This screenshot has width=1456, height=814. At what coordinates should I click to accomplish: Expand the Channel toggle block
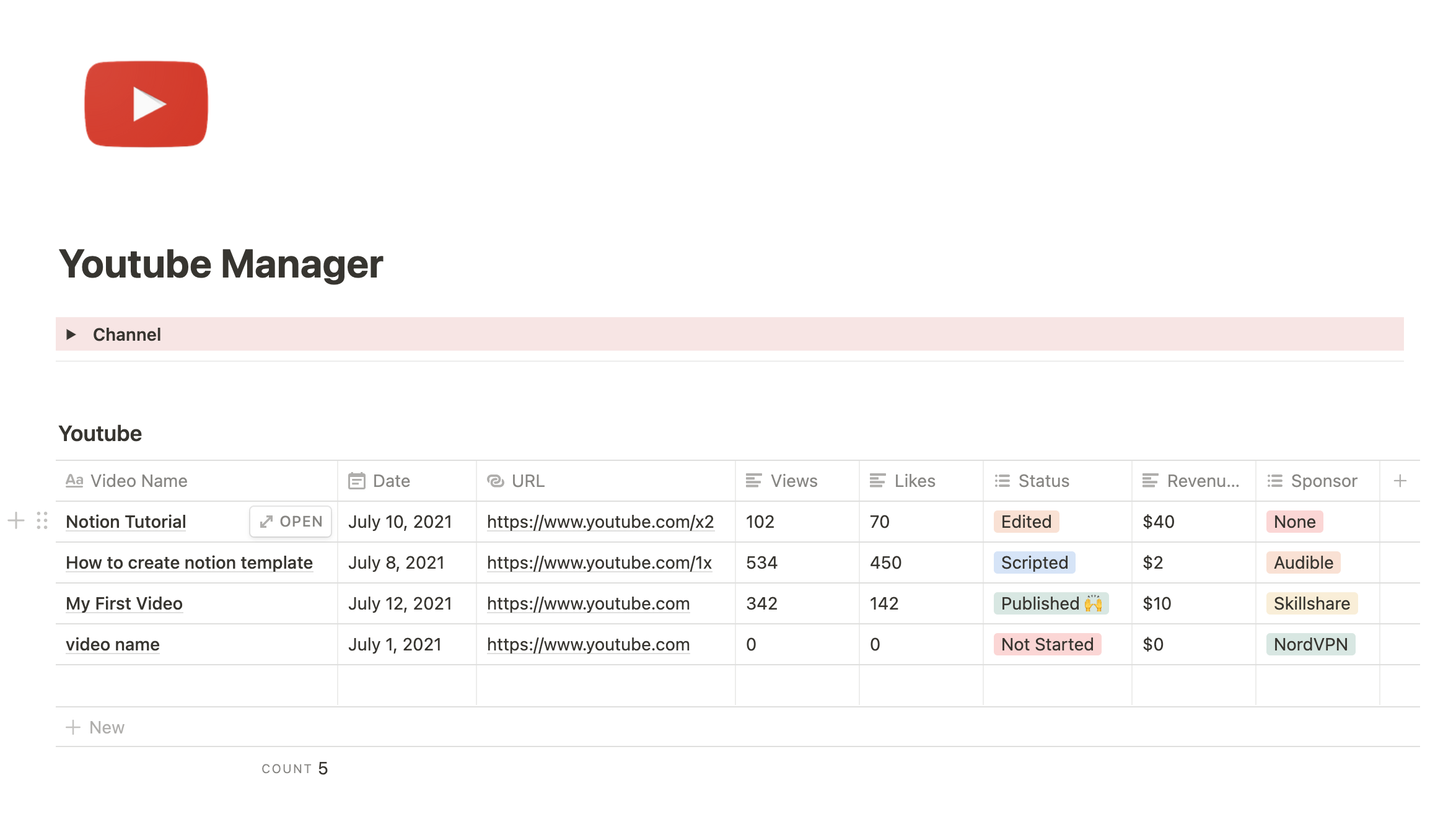pyautogui.click(x=72, y=335)
